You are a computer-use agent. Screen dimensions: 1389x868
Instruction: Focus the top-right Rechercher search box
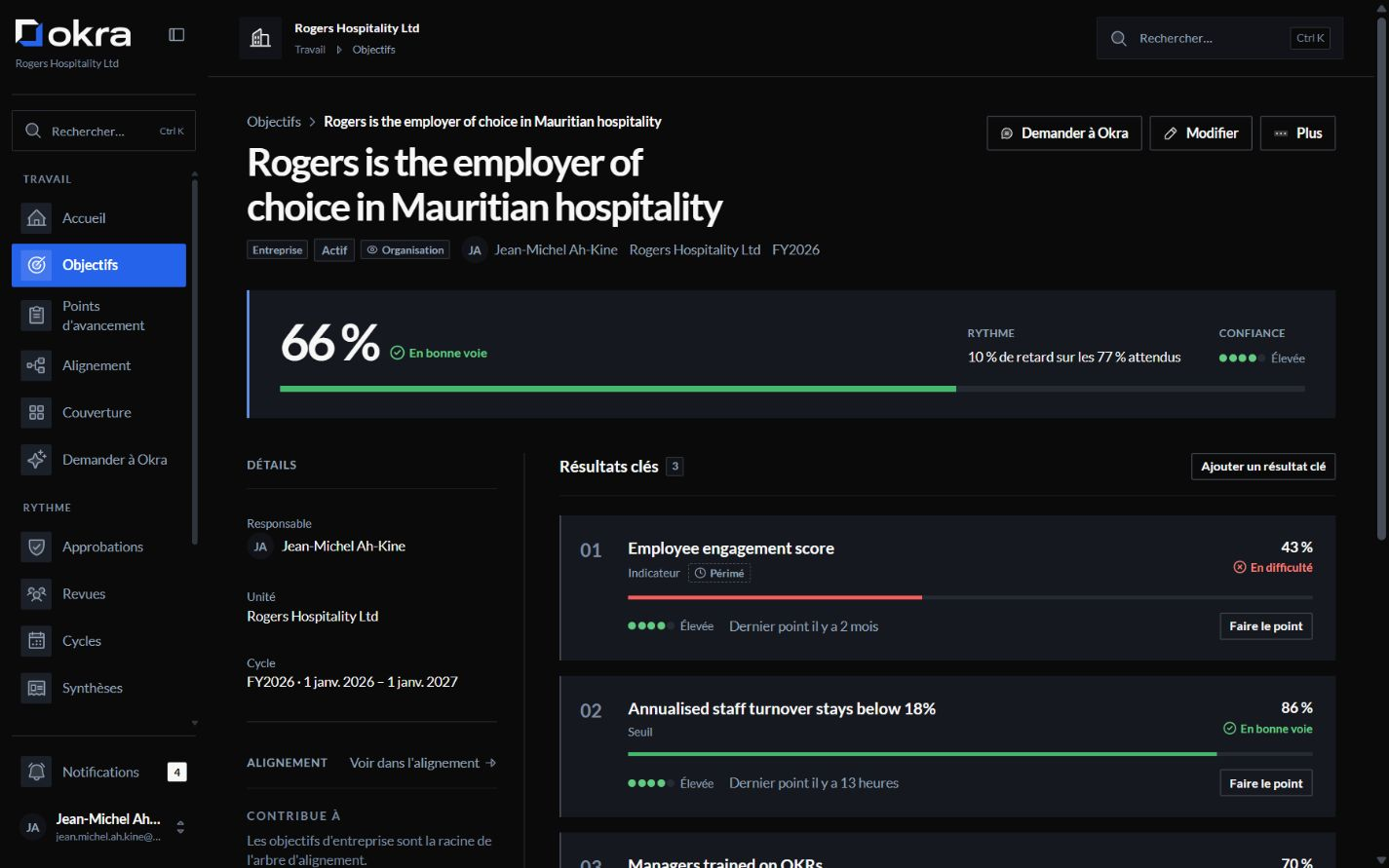[x=1219, y=38]
